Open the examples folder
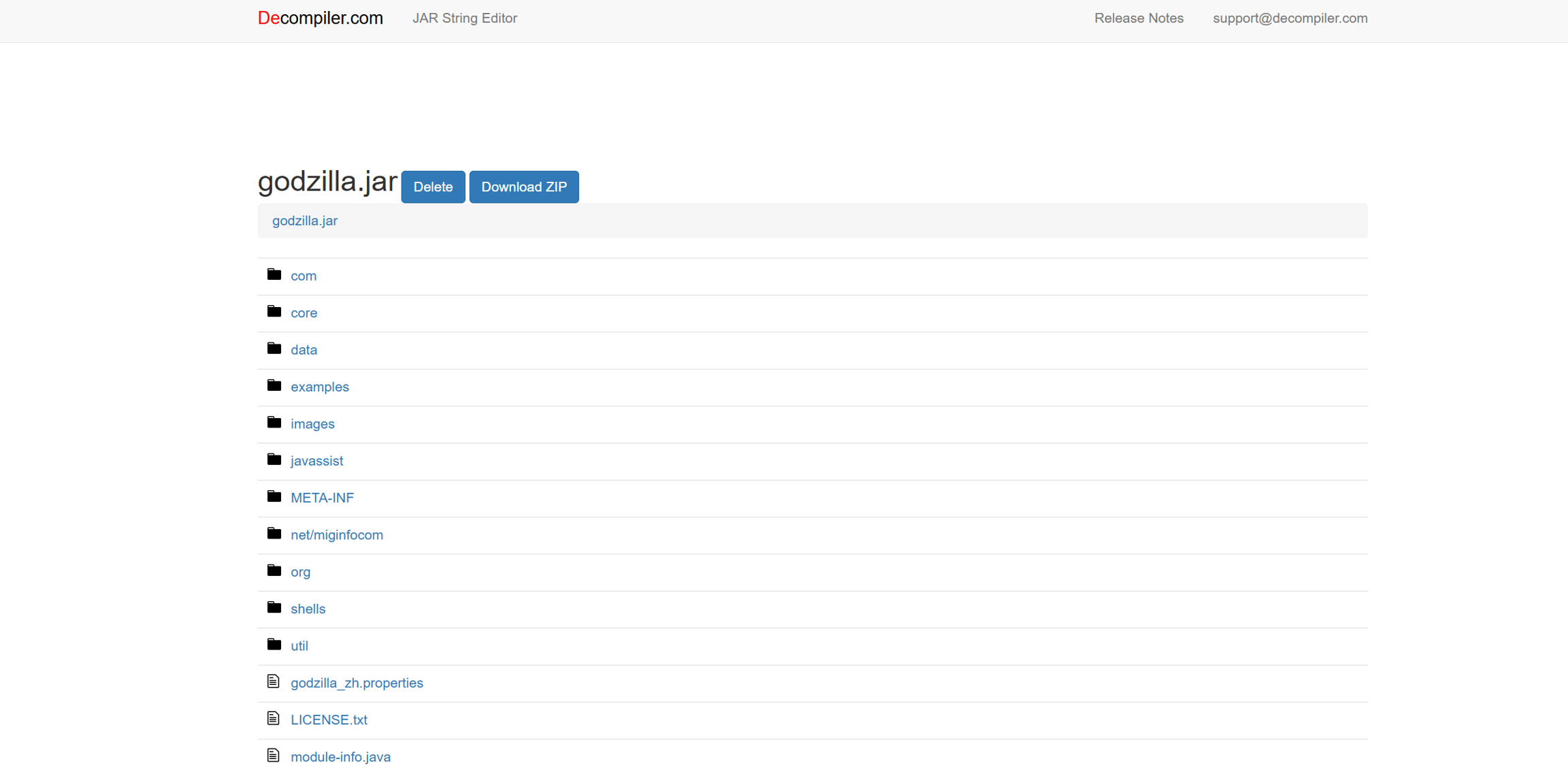The image size is (1568, 770). (319, 387)
